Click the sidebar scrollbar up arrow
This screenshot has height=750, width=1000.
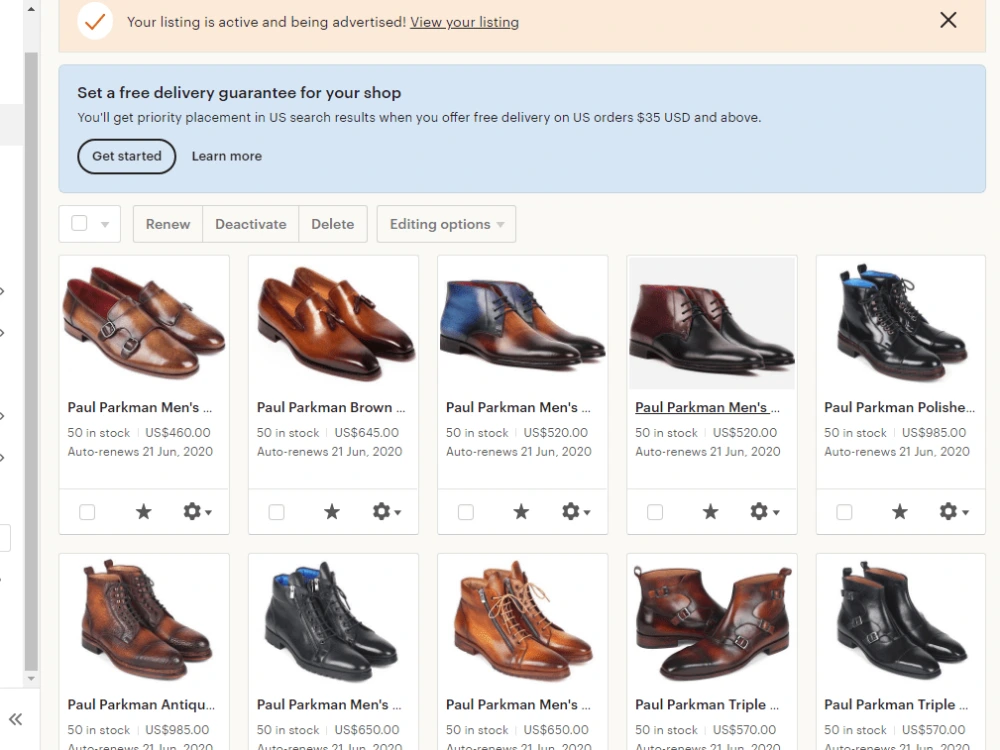coord(31,9)
